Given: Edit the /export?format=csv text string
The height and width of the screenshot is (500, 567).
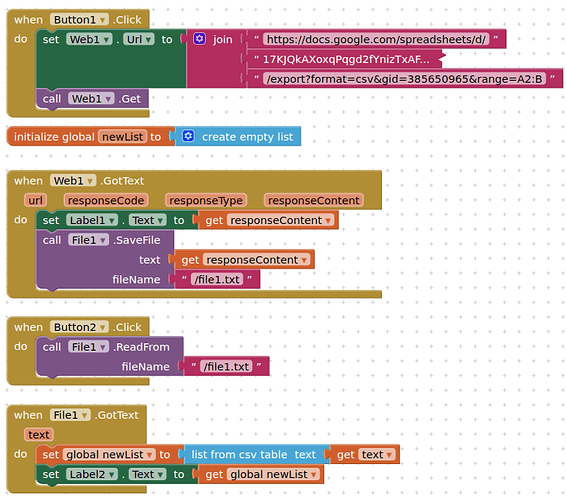Looking at the screenshot, I should point(404,78).
